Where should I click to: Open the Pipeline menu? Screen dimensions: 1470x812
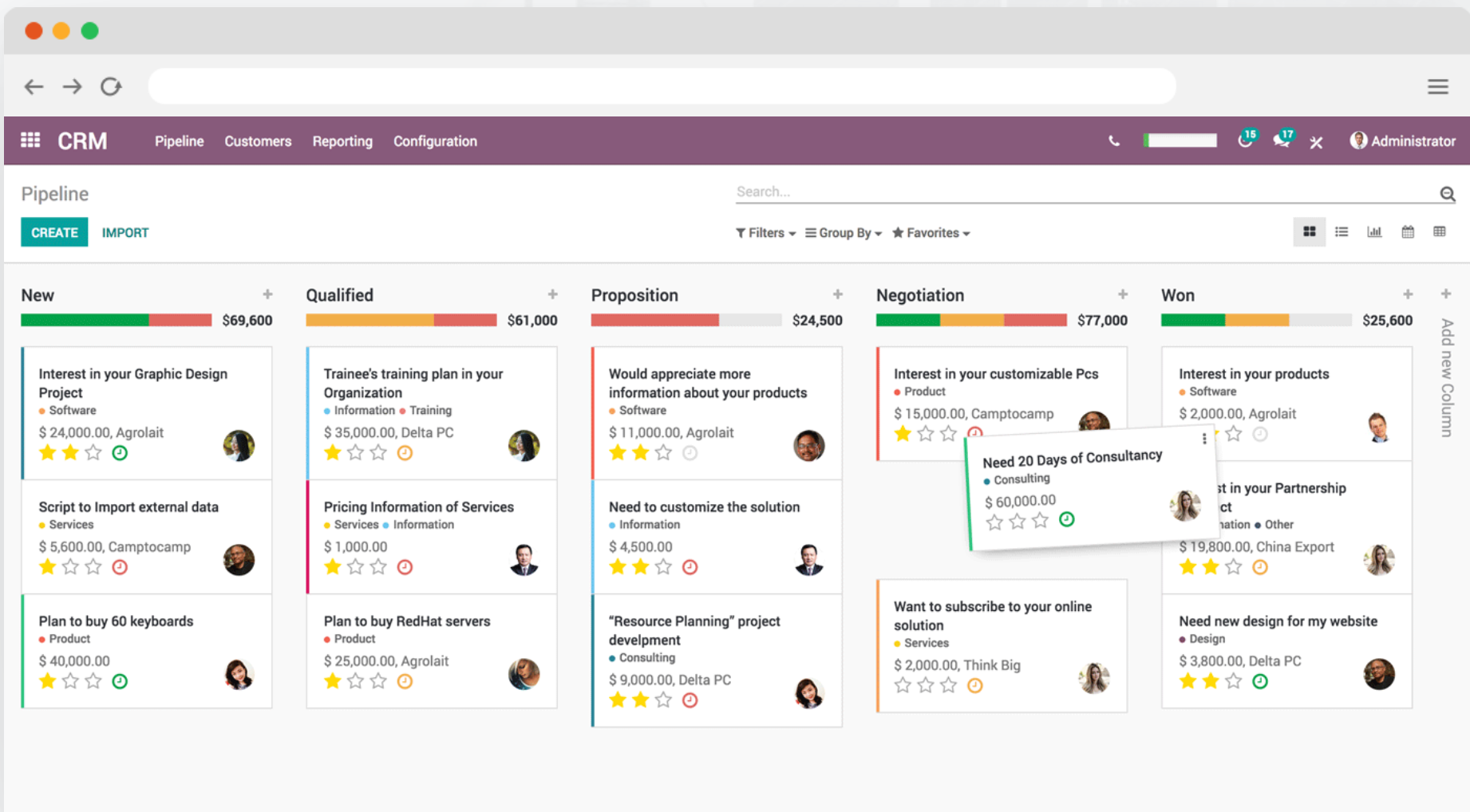[x=179, y=141]
